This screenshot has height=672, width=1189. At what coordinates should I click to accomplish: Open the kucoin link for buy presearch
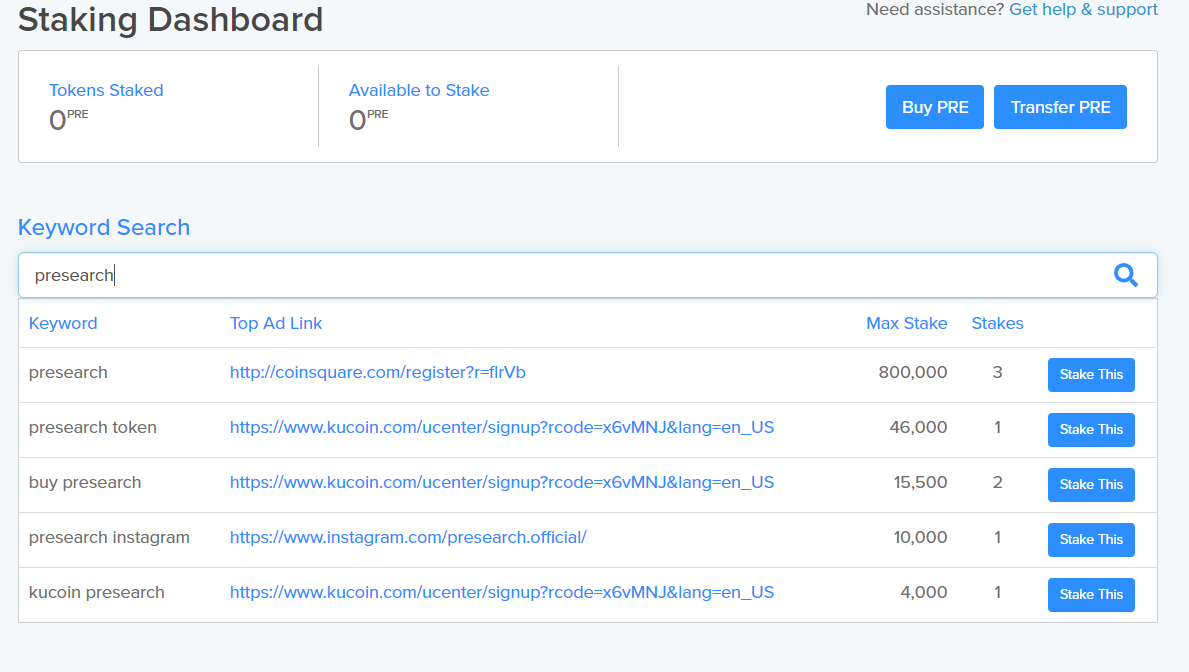pos(502,482)
